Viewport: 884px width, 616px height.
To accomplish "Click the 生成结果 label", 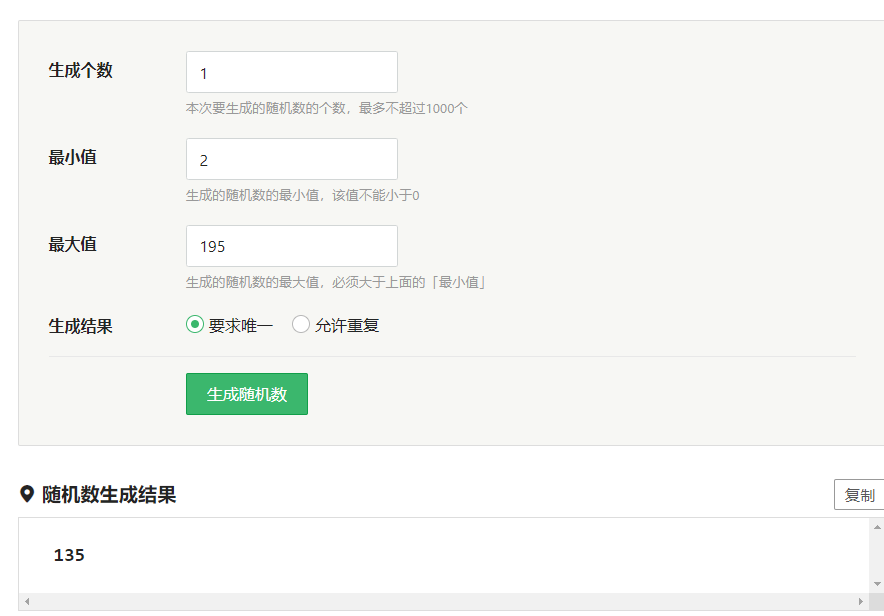I will click(x=81, y=326).
